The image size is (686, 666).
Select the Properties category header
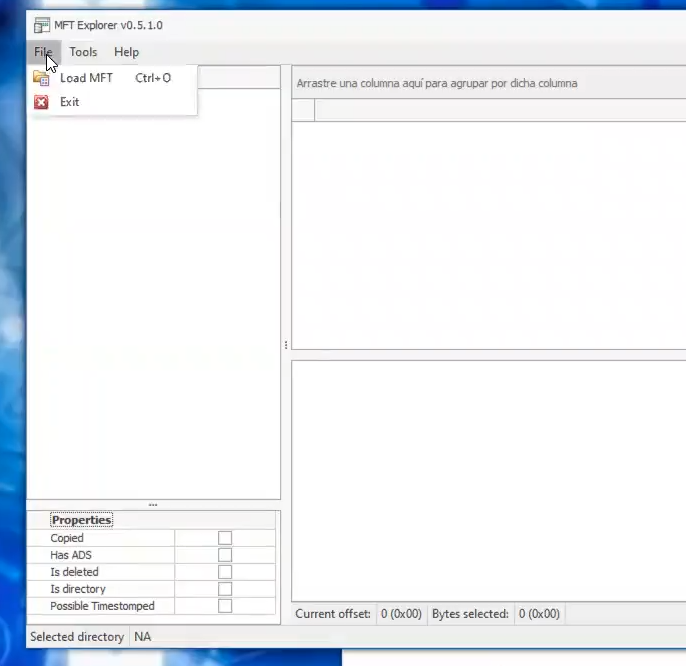point(81,520)
